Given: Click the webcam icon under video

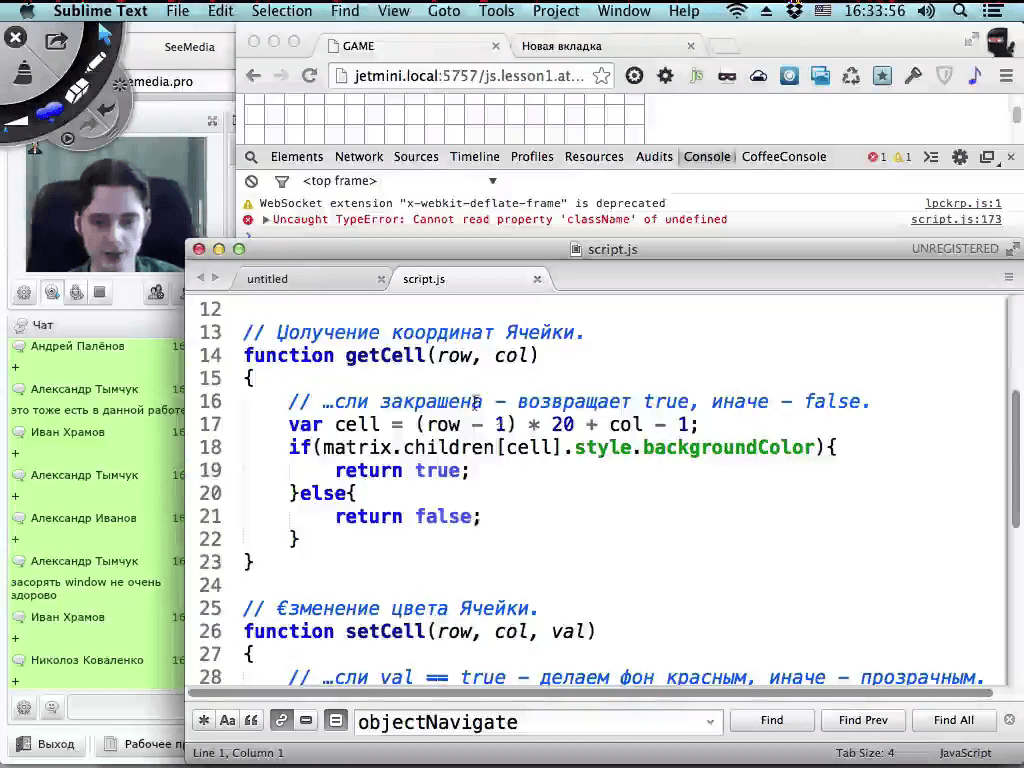Looking at the screenshot, I should [52, 292].
